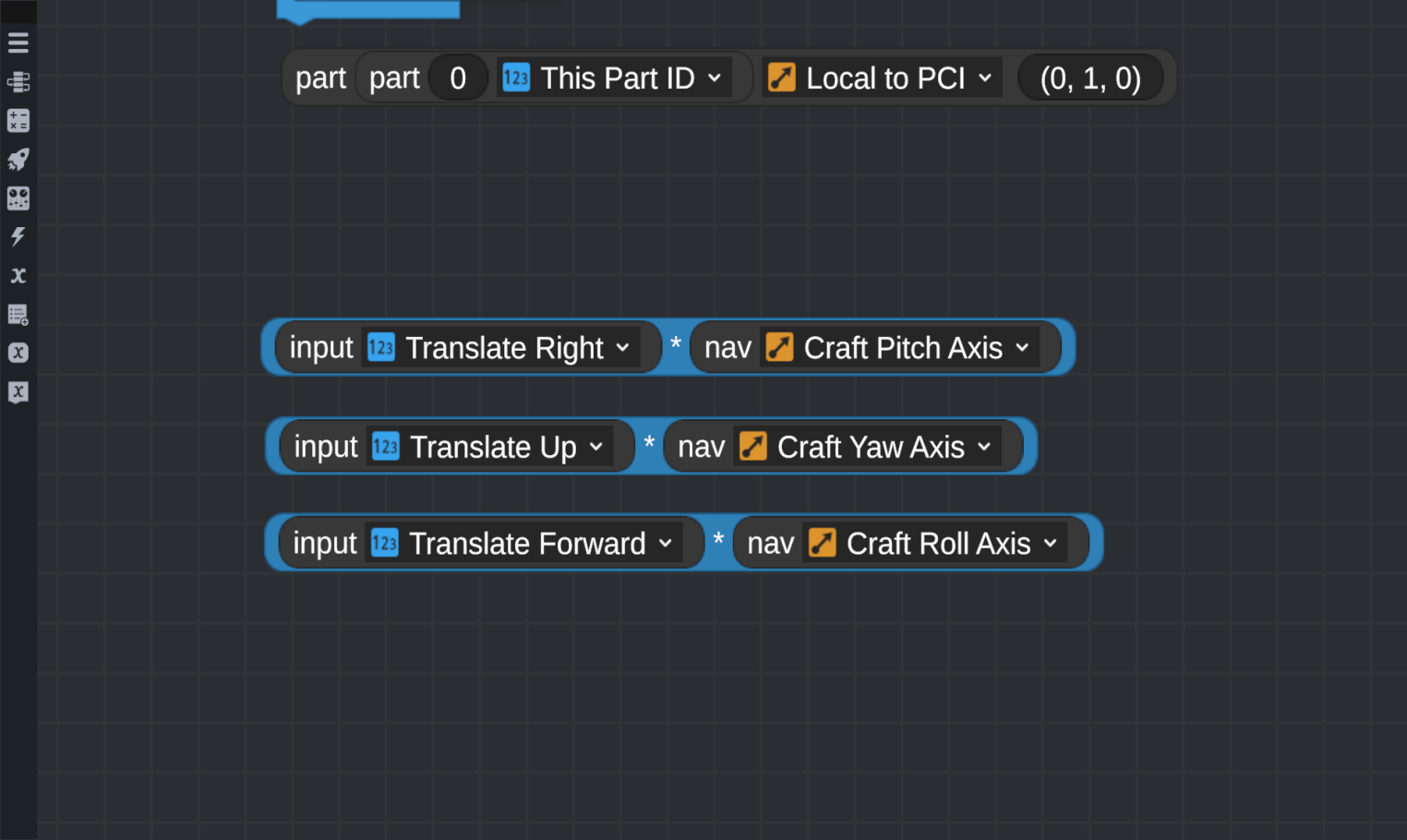
Task: Click the nav label before Craft Pitch Axis
Action: (728, 348)
